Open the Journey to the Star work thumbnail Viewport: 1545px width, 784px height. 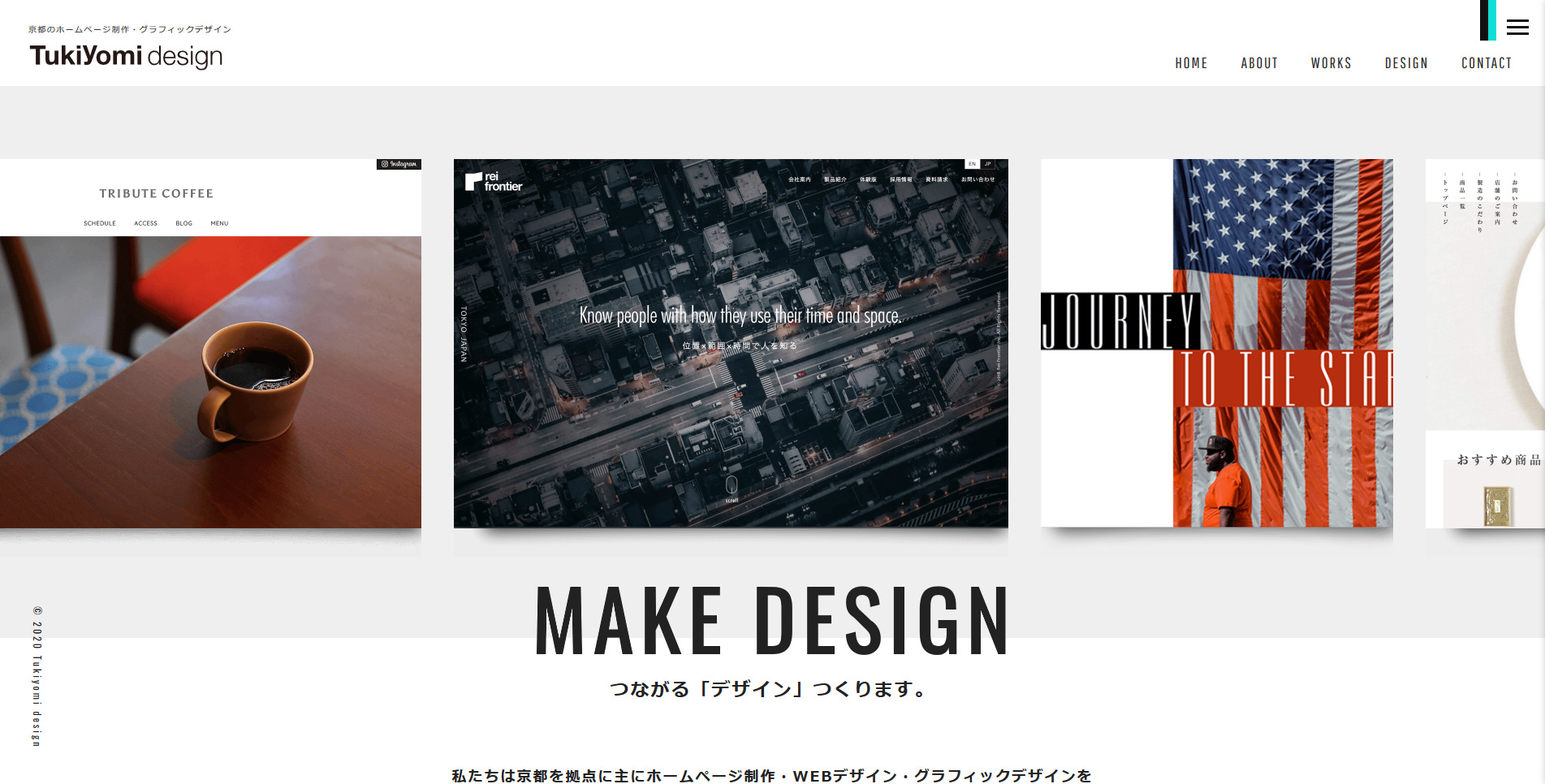pos(1216,343)
